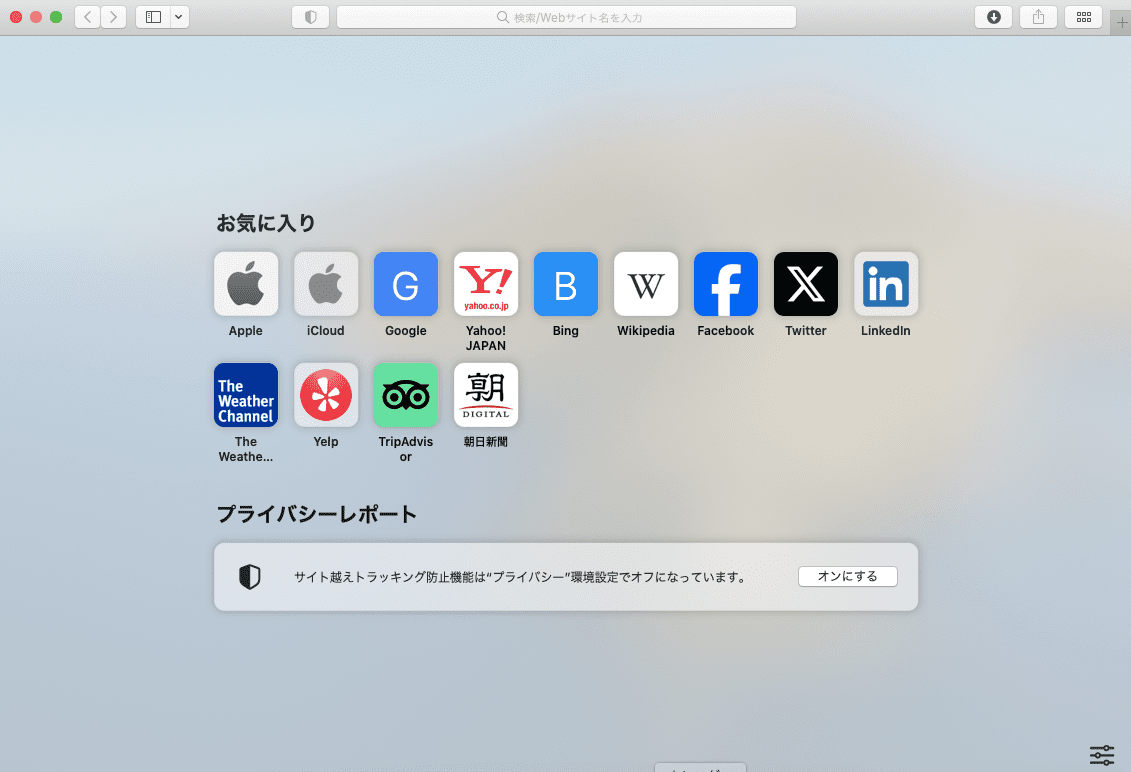Image resolution: width=1131 pixels, height=772 pixels.
Task: Open the Wikipedia favorite icon
Action: pos(645,284)
